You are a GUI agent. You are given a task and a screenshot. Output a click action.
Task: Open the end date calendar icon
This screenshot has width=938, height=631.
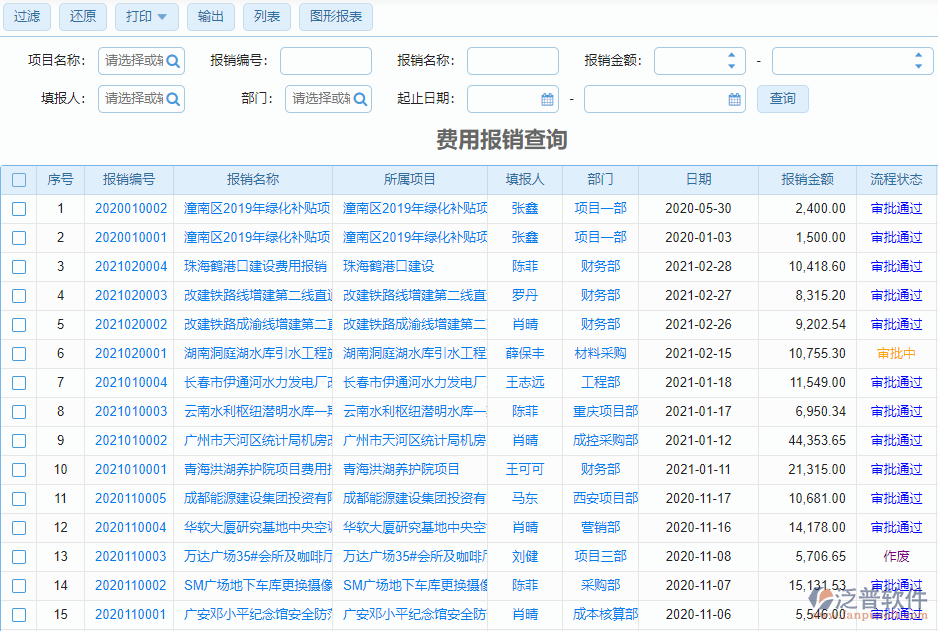pos(732,99)
